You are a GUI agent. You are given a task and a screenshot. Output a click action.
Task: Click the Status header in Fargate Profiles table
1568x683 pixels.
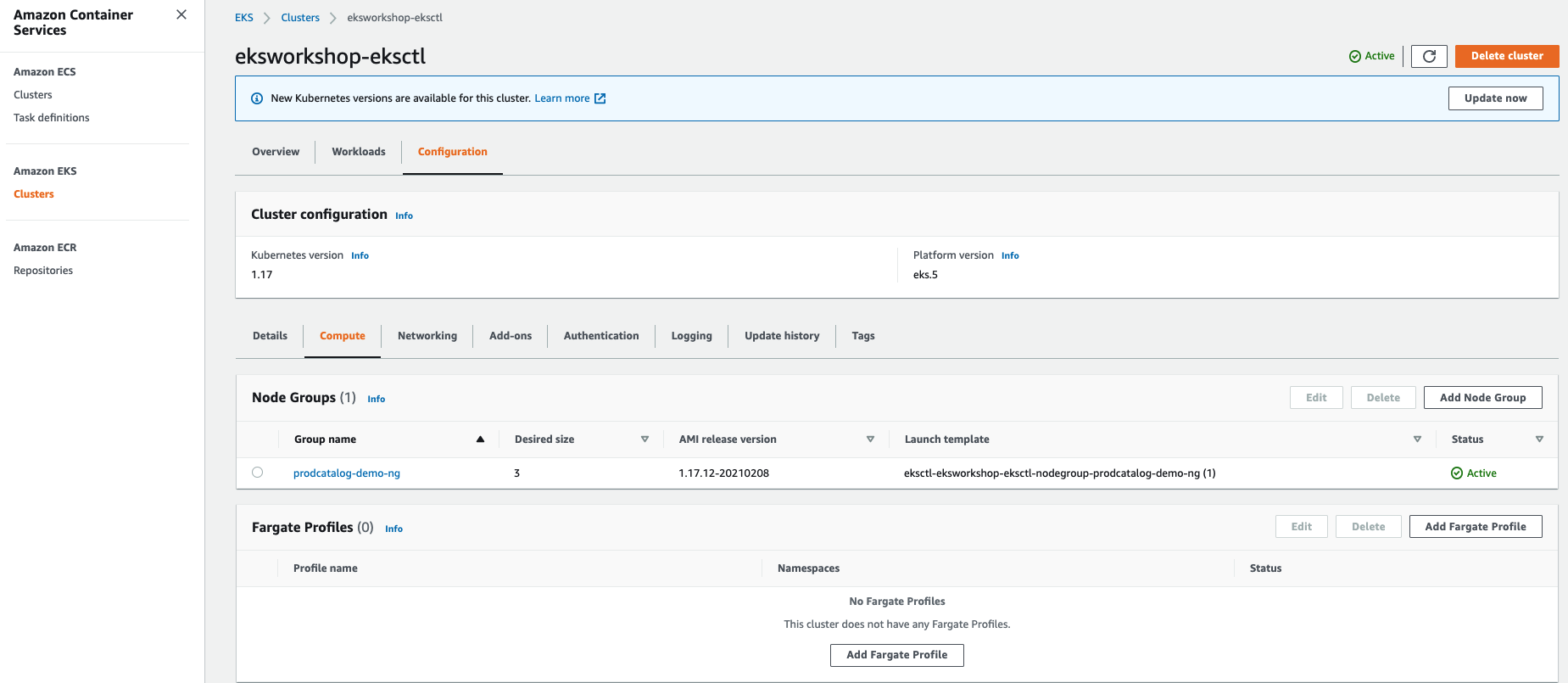(x=1265, y=568)
